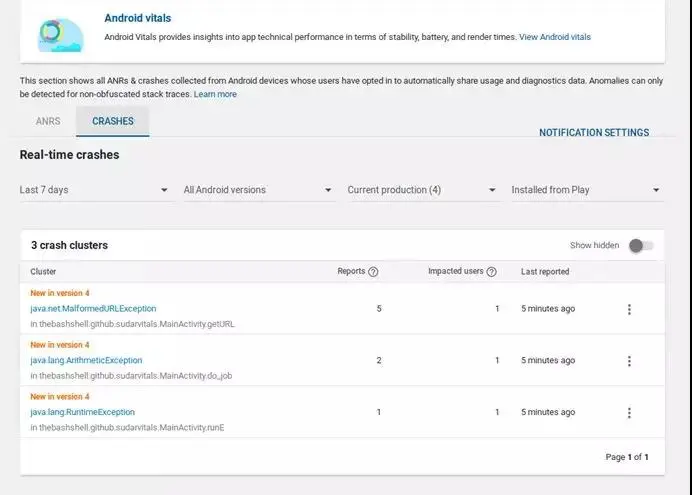Image resolution: width=692 pixels, height=495 pixels.
Task: Open the Last 7 days dropdown
Action: point(95,190)
